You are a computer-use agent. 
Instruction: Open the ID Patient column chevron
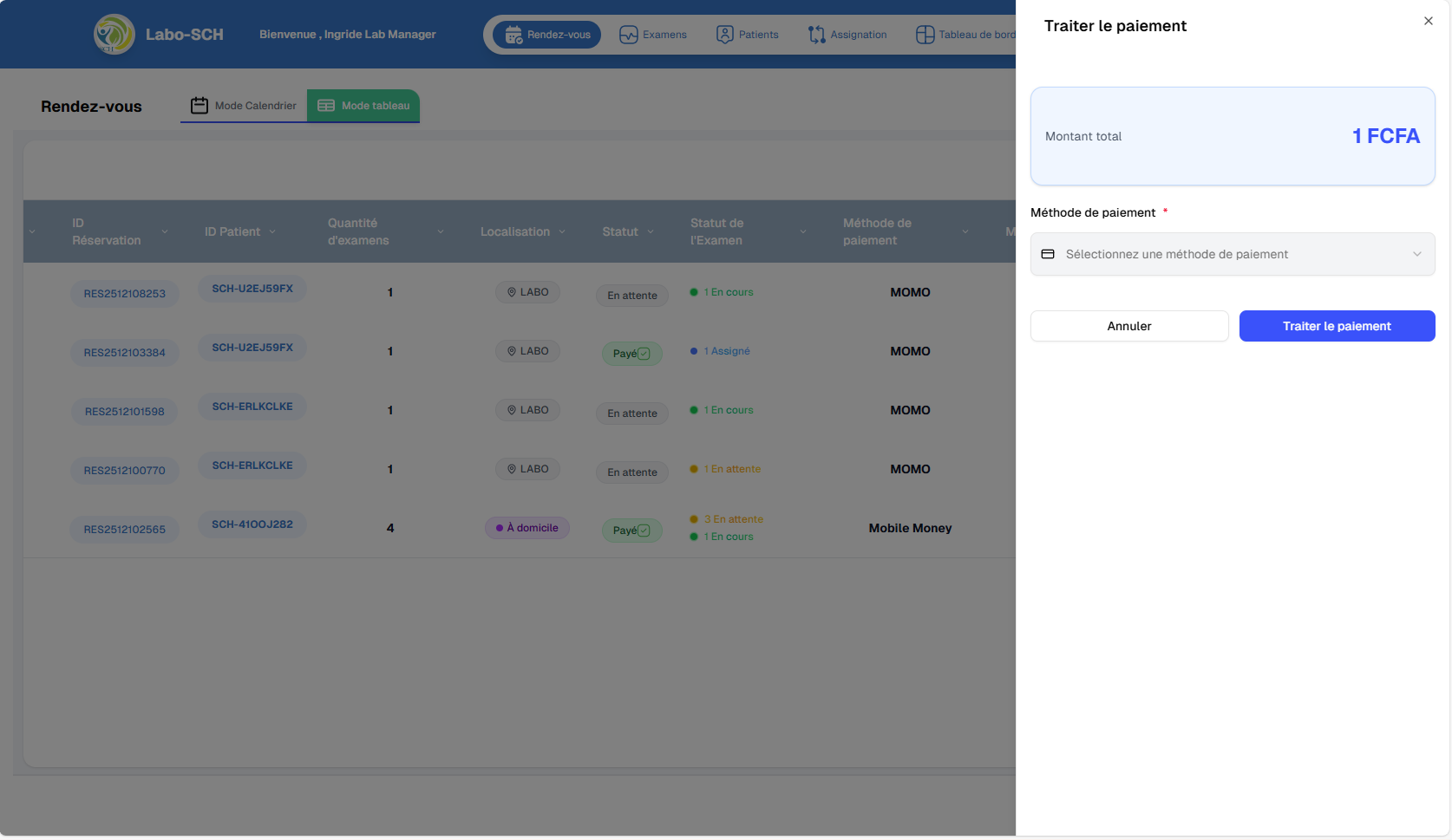point(272,231)
